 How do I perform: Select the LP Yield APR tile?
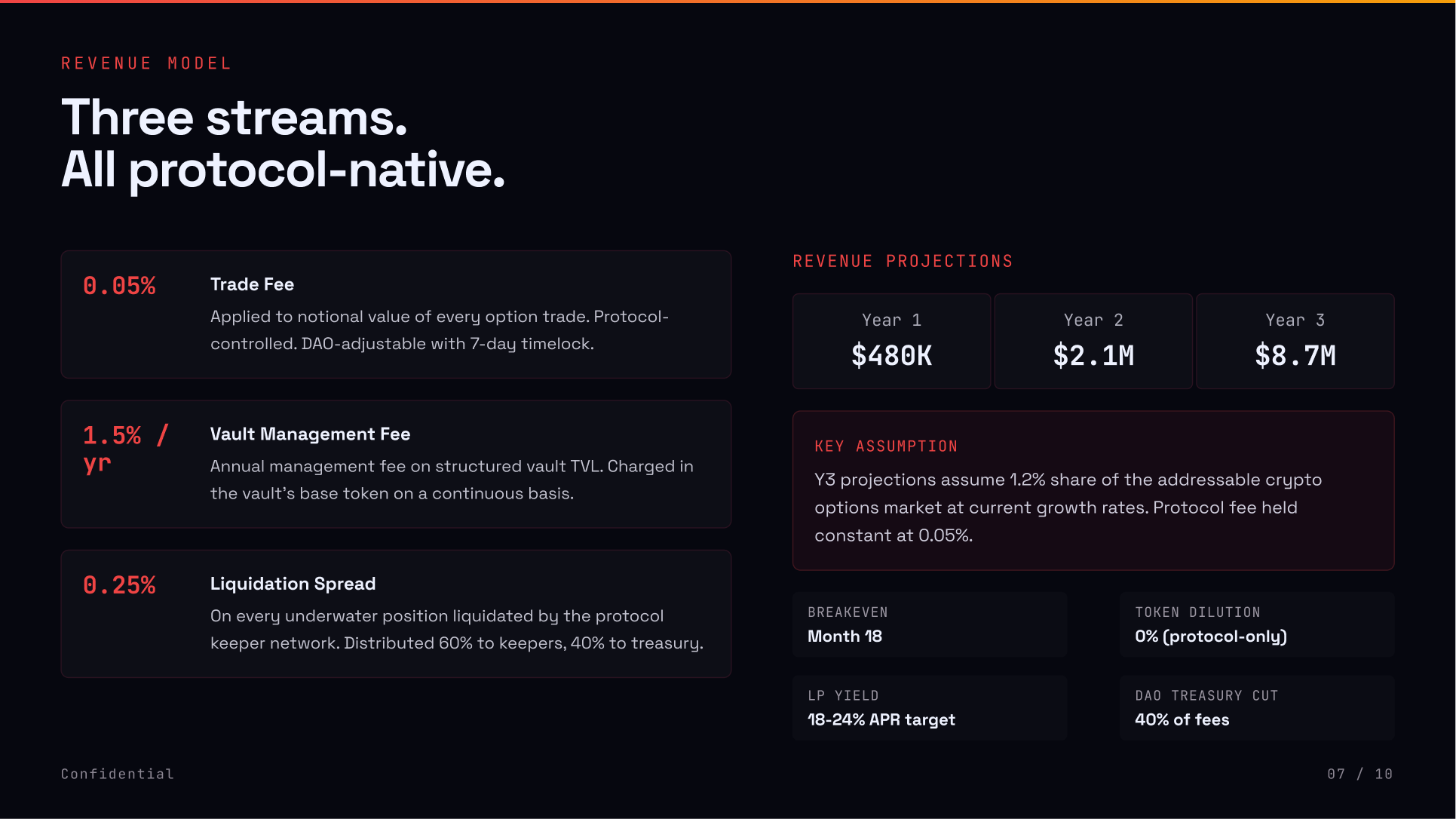coord(929,708)
